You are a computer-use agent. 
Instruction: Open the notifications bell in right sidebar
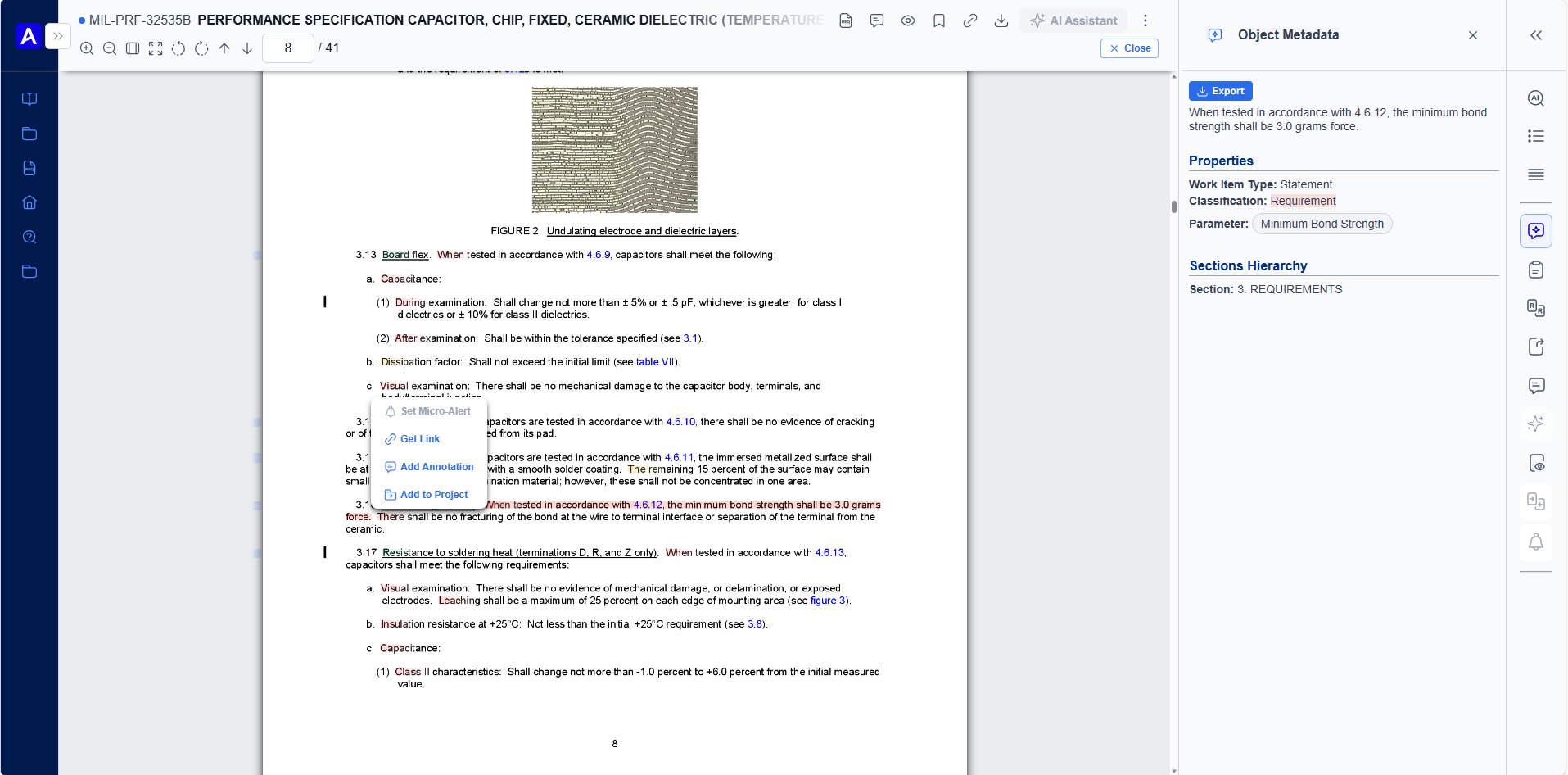tap(1537, 542)
